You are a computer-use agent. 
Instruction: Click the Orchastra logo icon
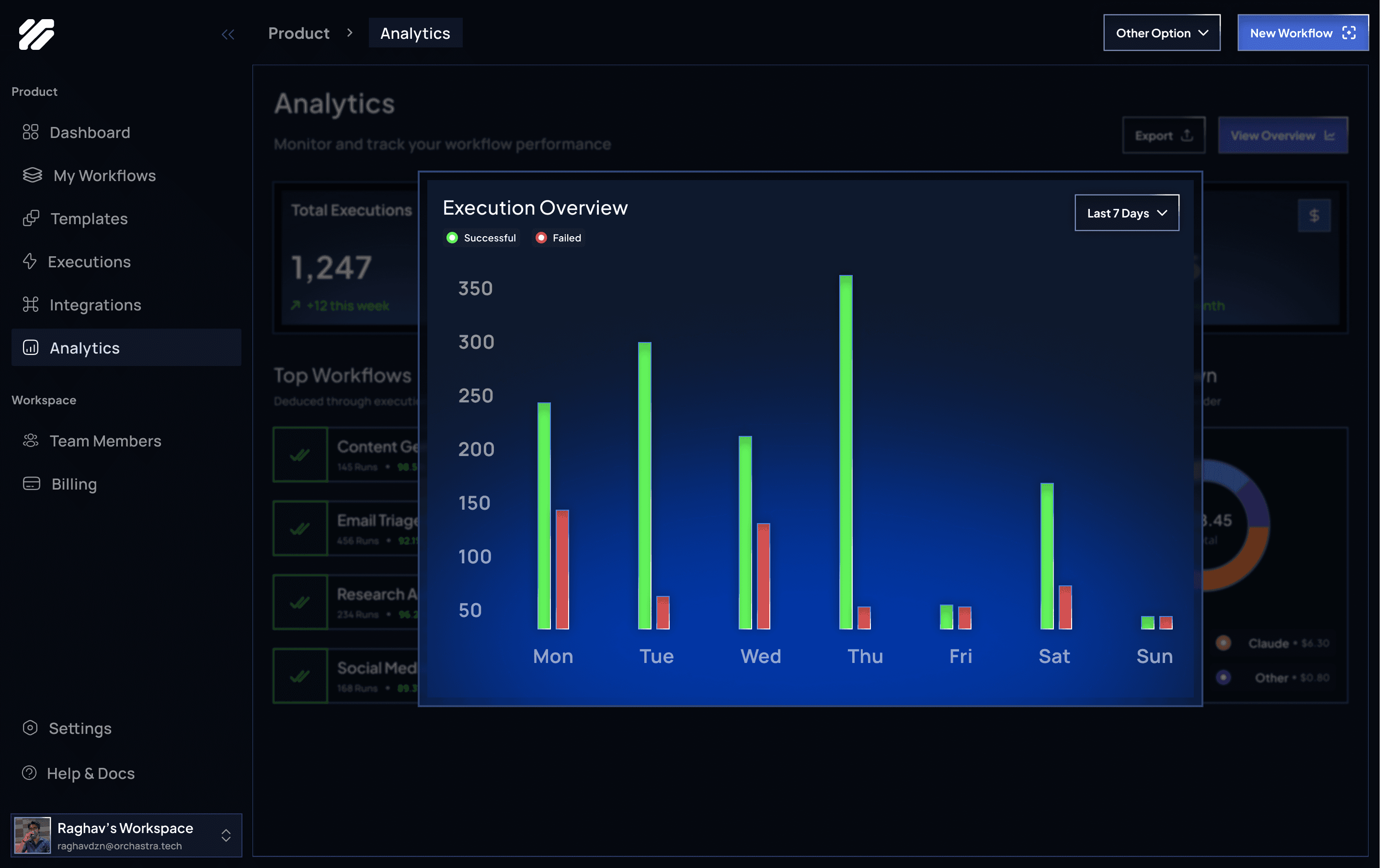[36, 34]
